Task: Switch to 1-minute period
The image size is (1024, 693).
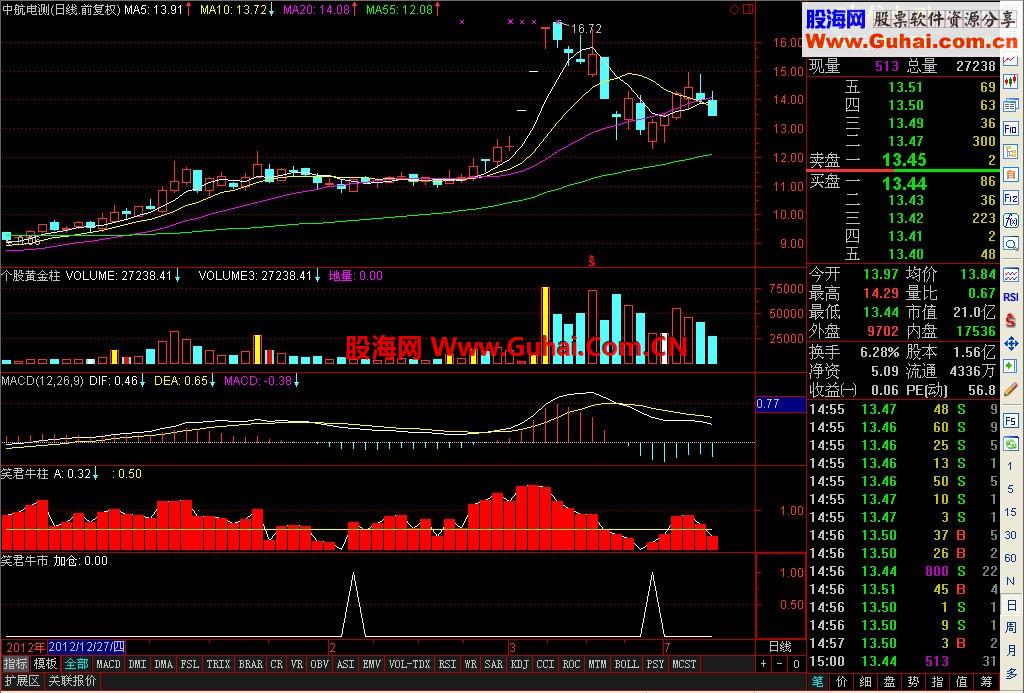Action: [x=1011, y=466]
